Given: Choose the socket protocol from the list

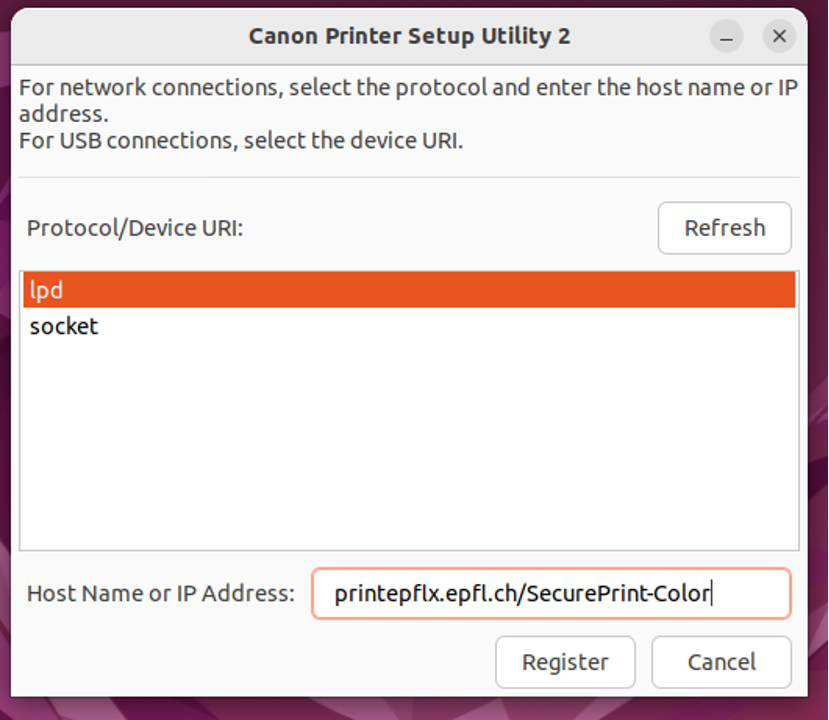Looking at the screenshot, I should pyautogui.click(x=64, y=327).
